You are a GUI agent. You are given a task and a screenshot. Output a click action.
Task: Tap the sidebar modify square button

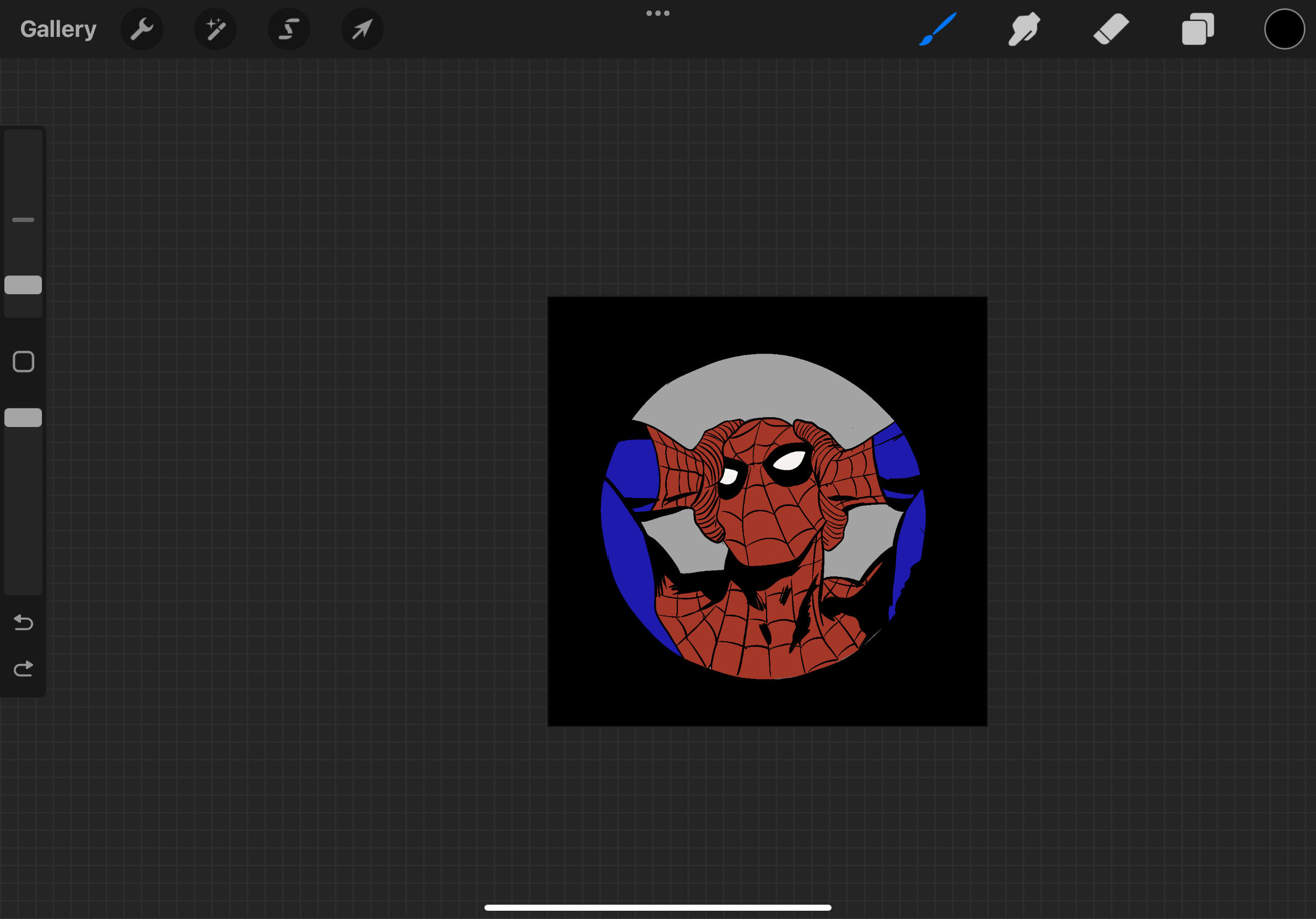tap(23, 362)
